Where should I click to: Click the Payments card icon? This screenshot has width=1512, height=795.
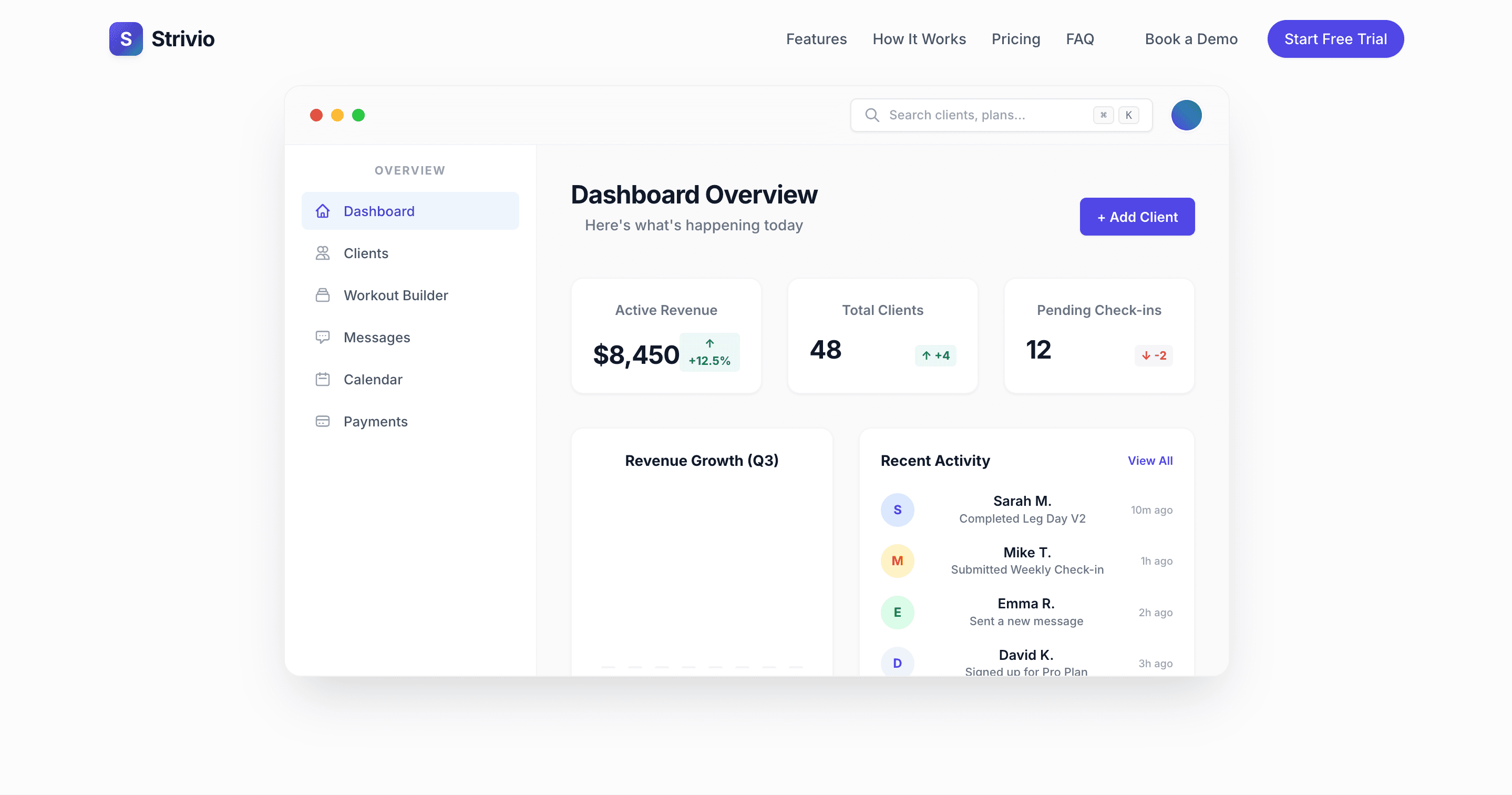pyautogui.click(x=322, y=421)
